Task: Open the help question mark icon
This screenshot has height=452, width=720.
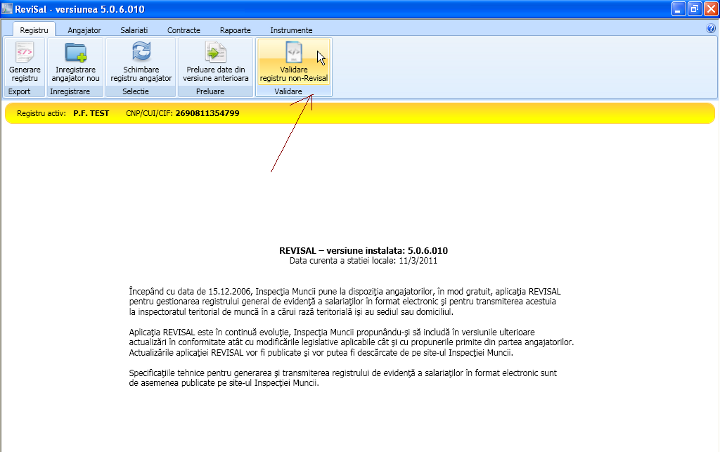Action: [x=711, y=29]
